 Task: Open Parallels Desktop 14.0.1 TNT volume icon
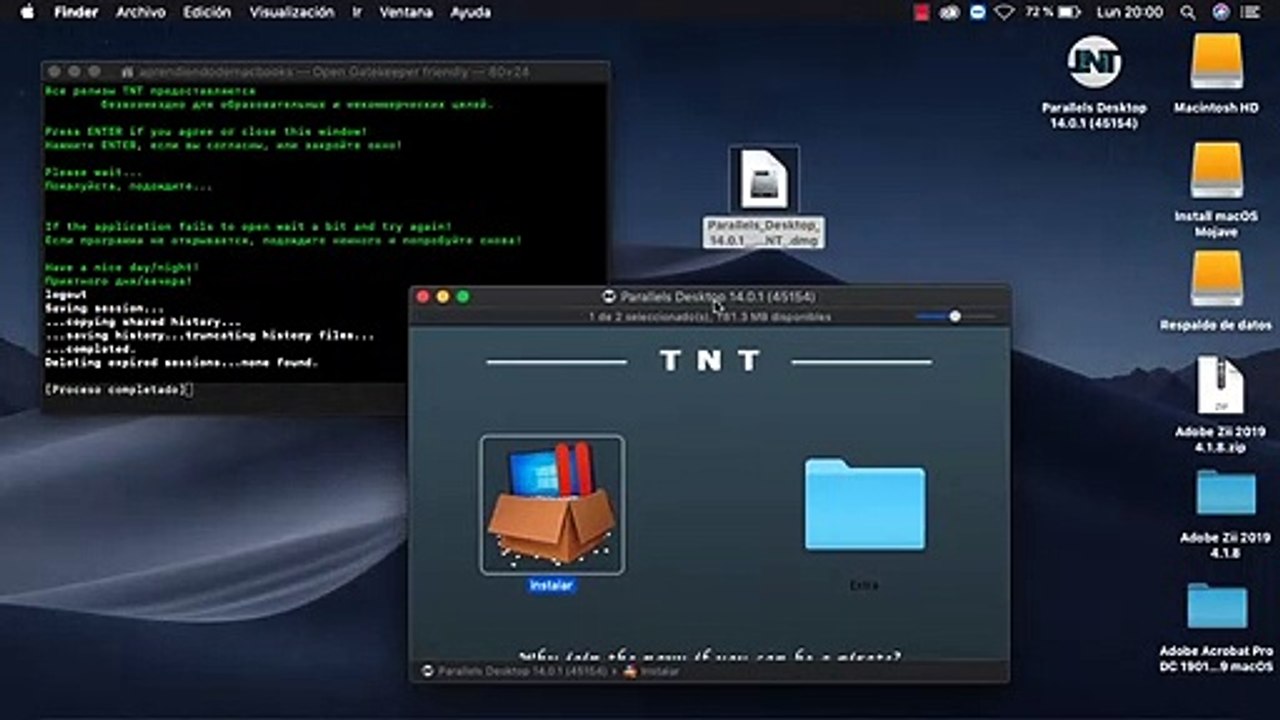tap(1094, 63)
